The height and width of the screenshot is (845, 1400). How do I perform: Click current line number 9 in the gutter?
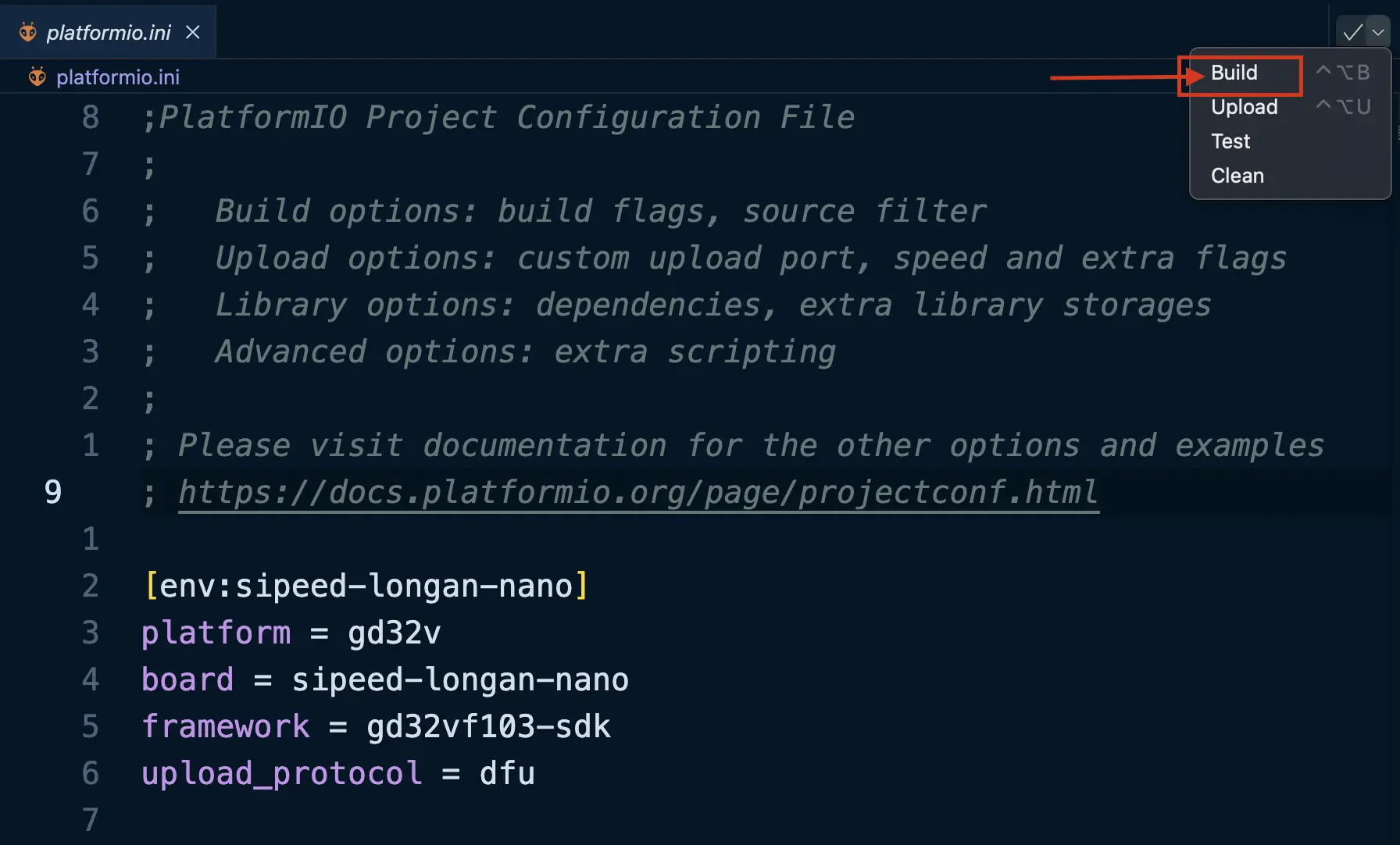53,492
